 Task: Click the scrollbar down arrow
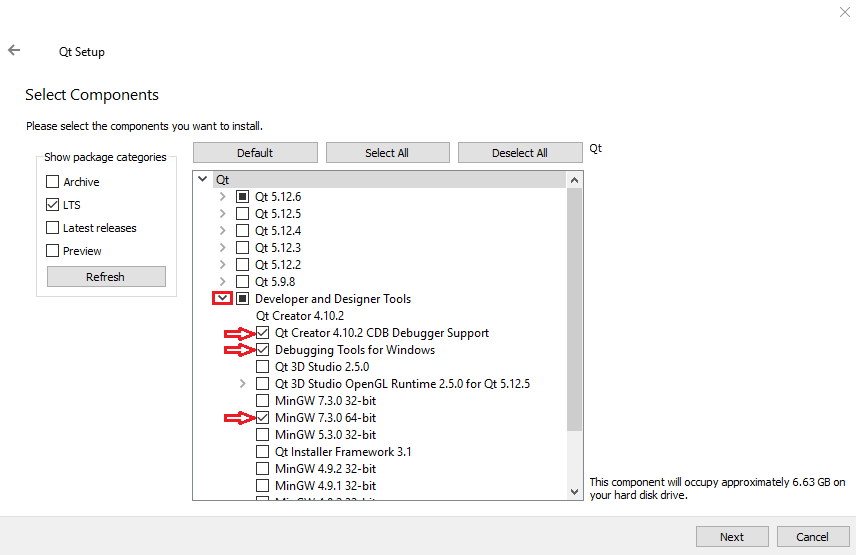574,492
